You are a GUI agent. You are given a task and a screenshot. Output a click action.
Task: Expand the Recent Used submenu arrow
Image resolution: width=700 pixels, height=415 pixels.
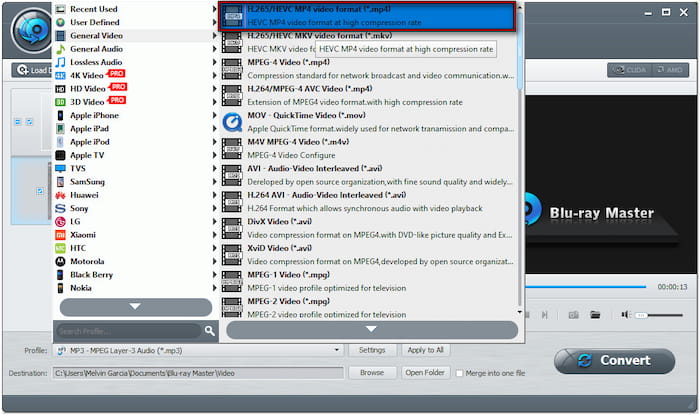coord(214,9)
